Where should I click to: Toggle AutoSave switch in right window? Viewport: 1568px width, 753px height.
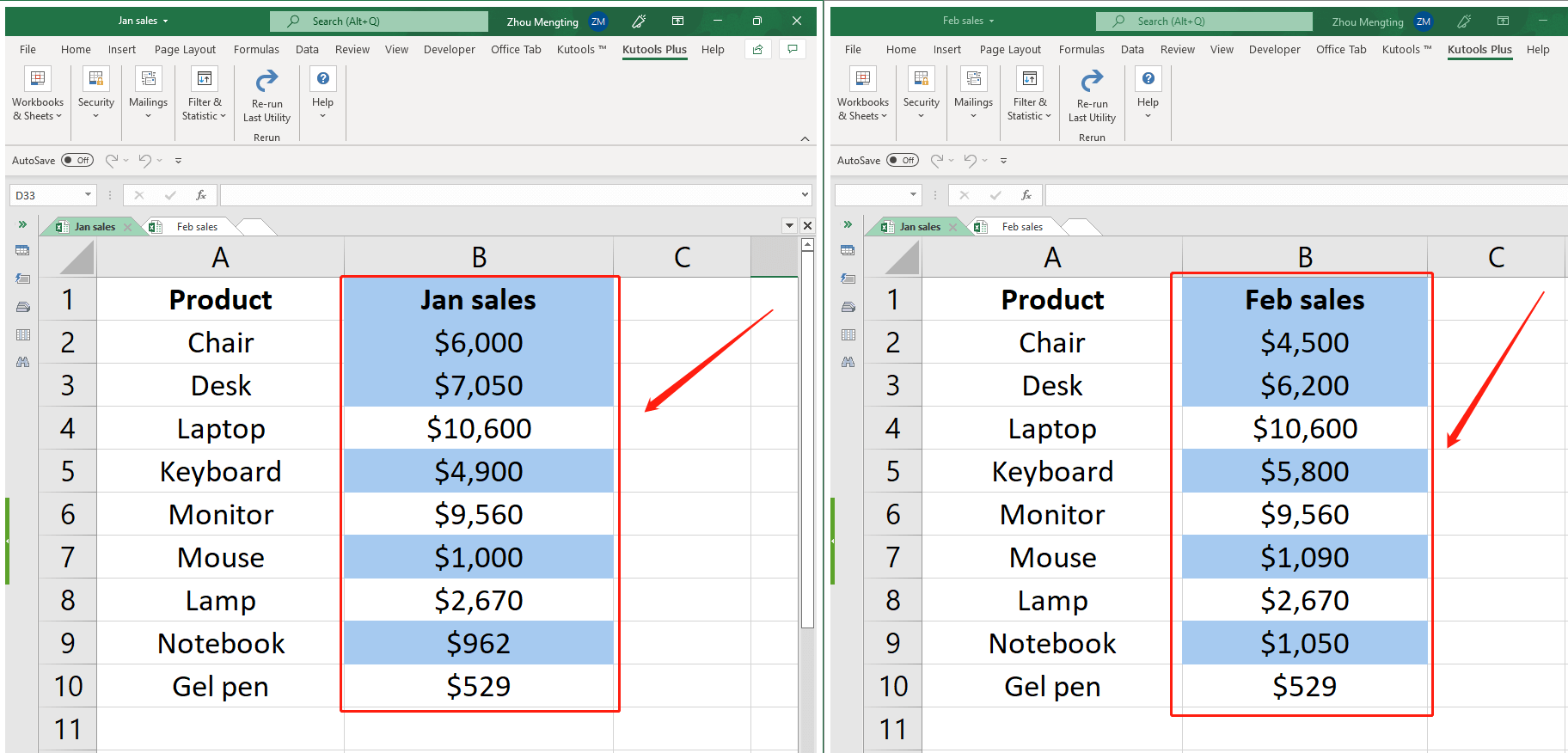pos(903,160)
